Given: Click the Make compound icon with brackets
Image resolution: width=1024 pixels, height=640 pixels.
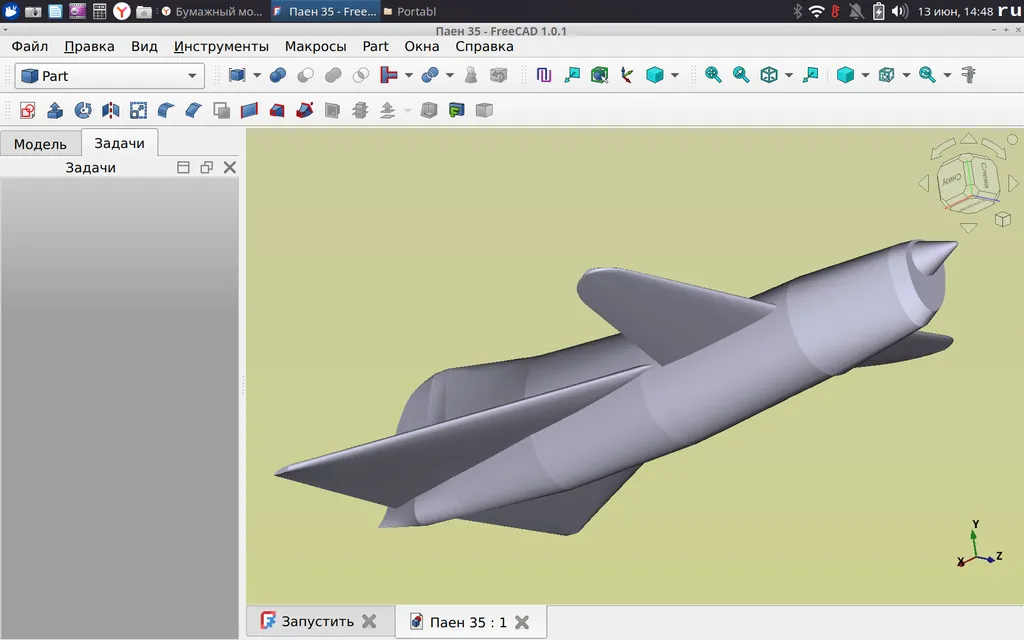Looking at the screenshot, I should [236, 75].
